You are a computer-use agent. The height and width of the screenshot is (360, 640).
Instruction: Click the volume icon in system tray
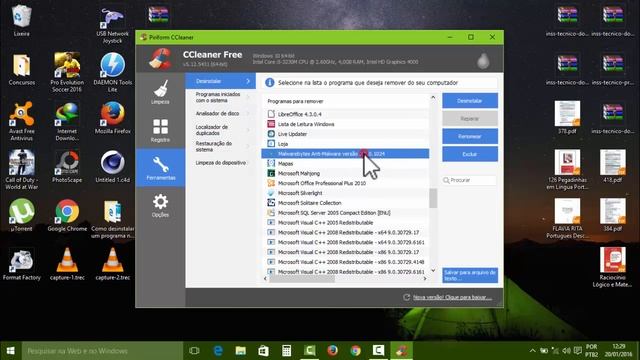[567, 351]
